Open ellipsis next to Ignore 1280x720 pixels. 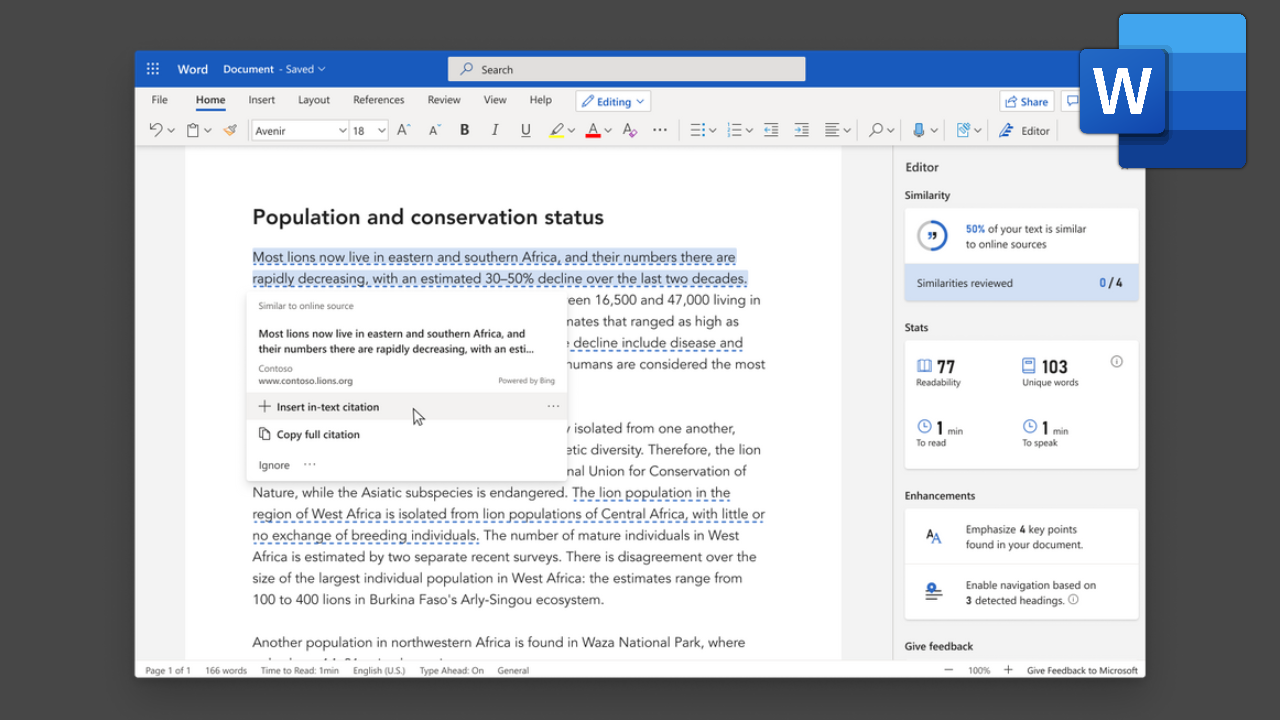pyautogui.click(x=310, y=464)
